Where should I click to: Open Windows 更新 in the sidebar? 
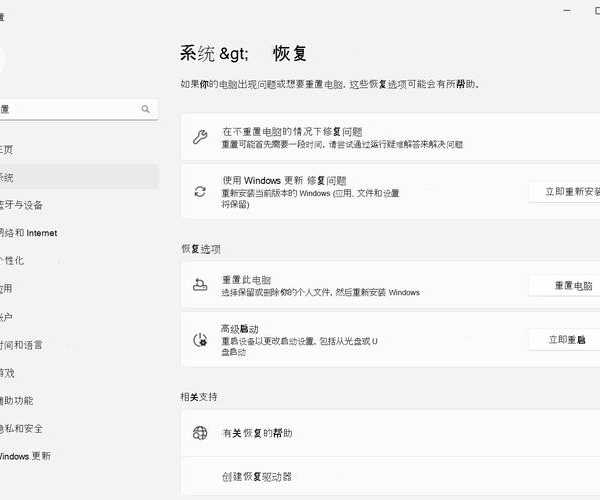tap(78, 456)
